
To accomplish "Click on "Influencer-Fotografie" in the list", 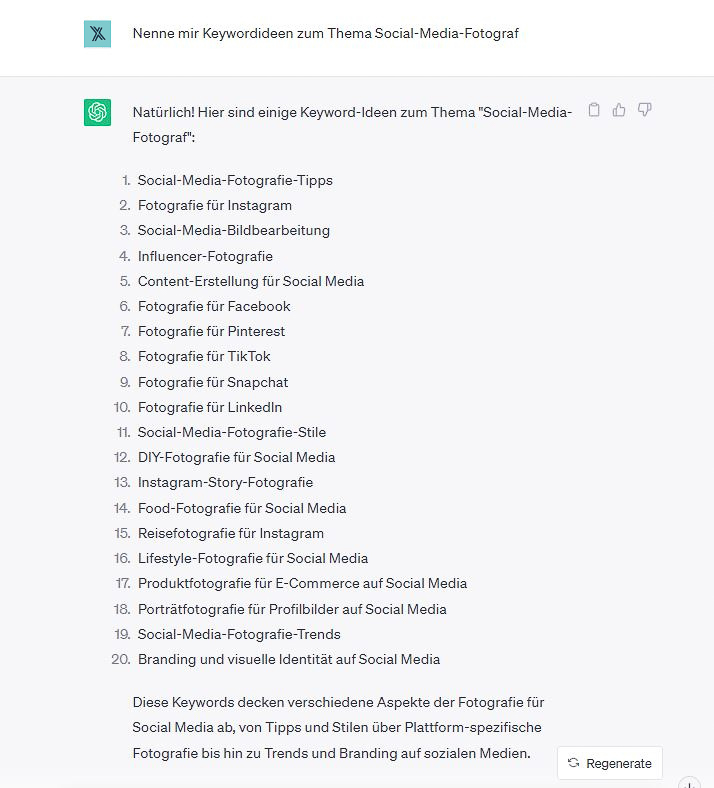I will click(205, 256).
